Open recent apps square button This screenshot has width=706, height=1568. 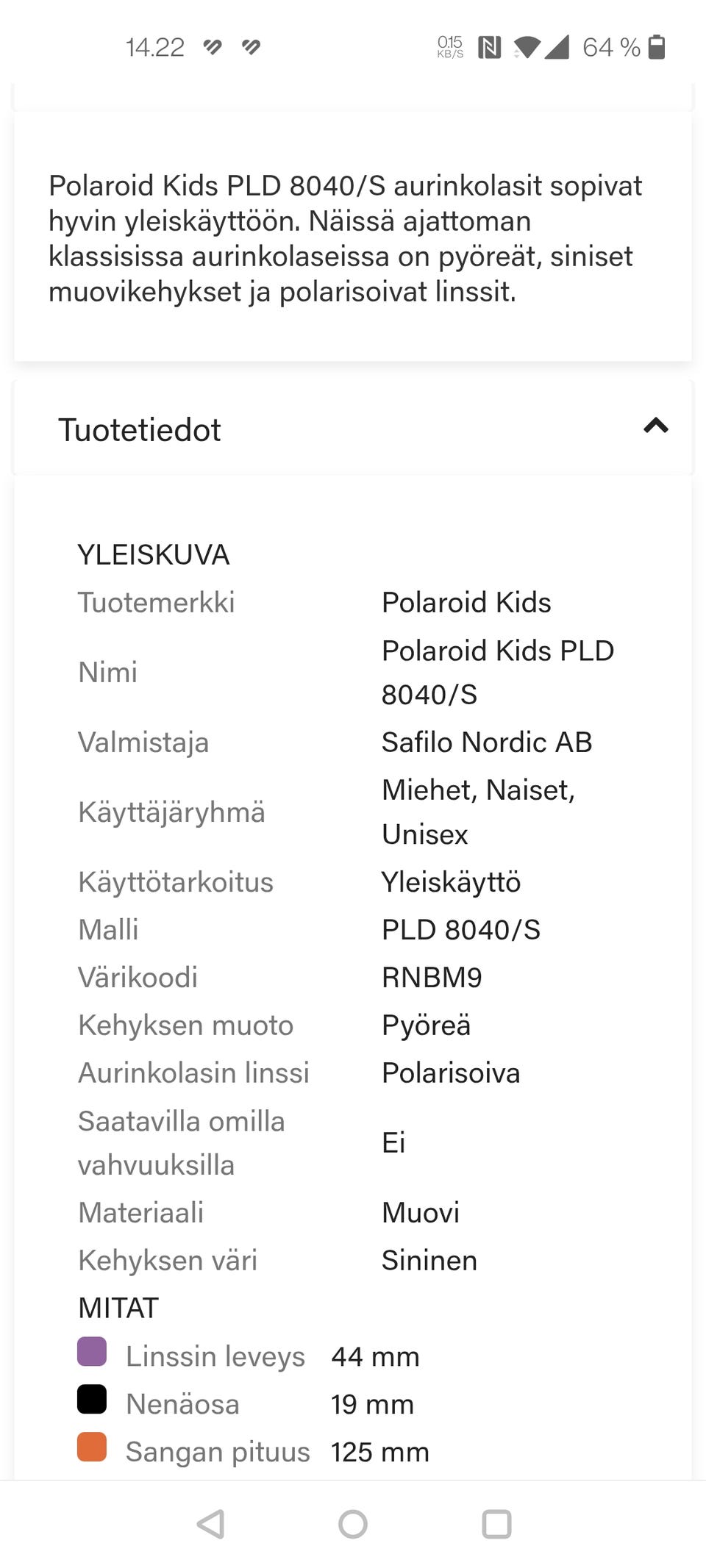tap(496, 1524)
